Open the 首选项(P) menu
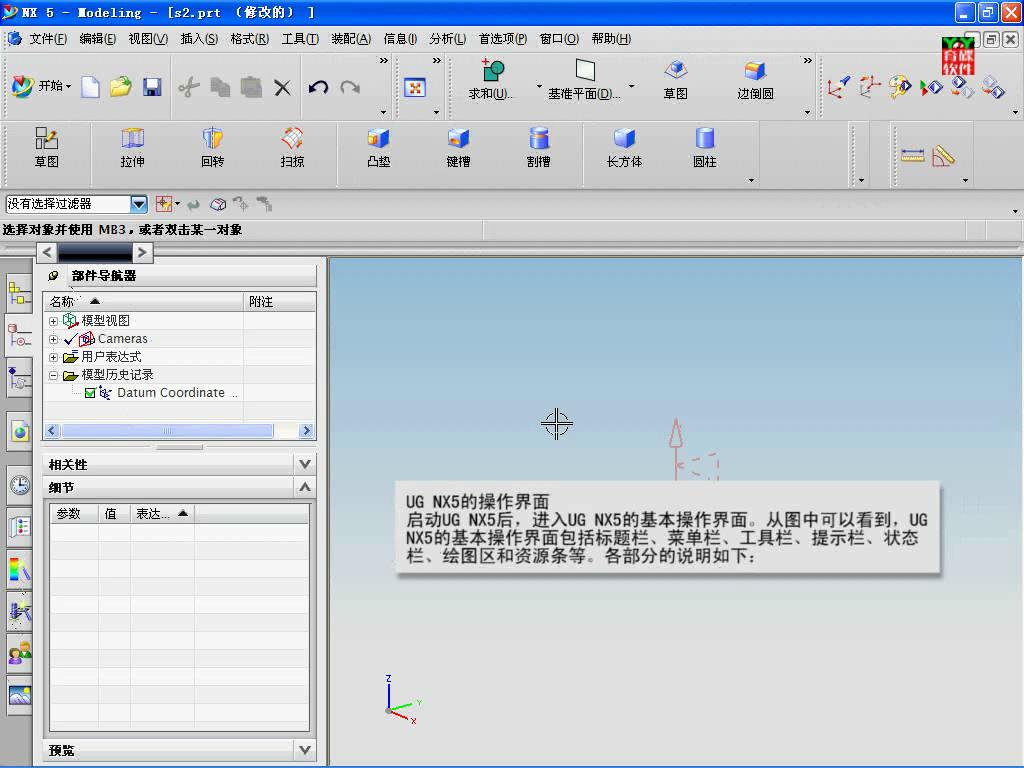 503,39
